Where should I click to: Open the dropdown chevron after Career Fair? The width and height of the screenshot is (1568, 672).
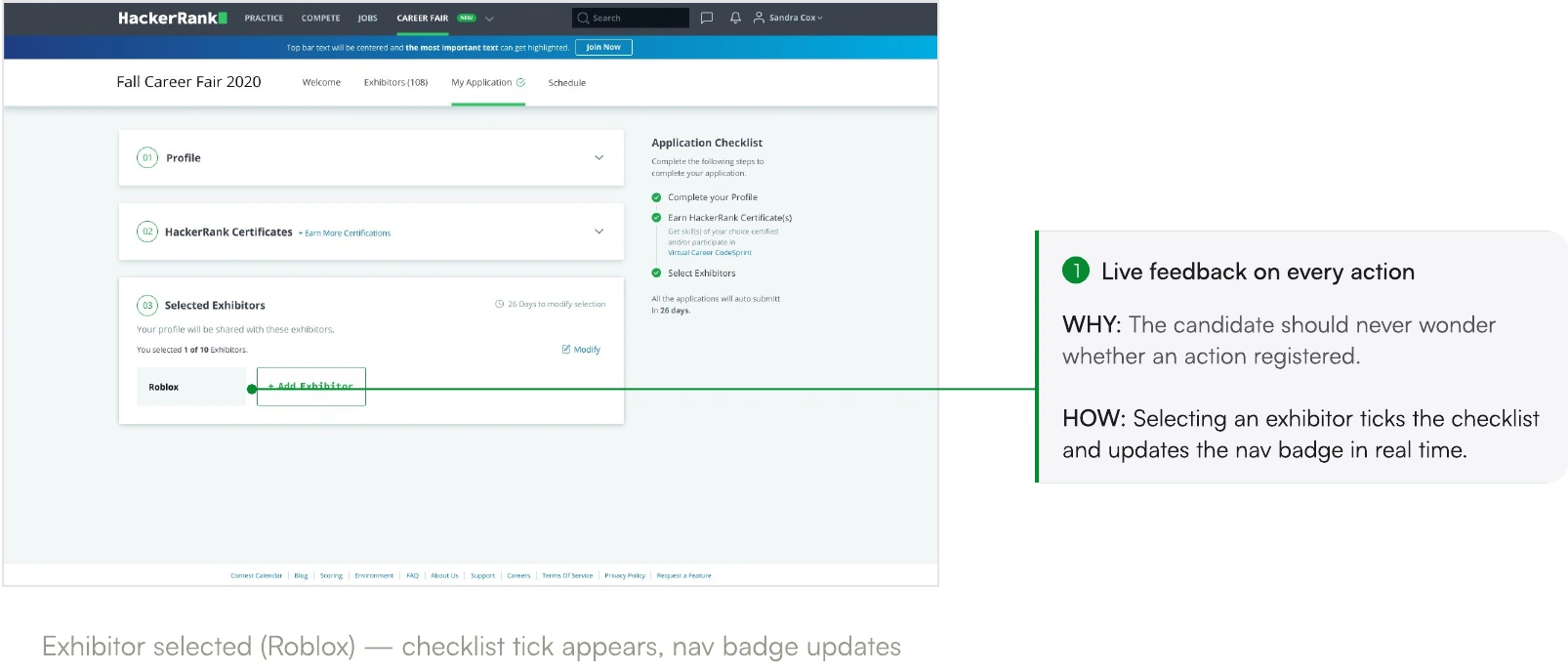489,19
